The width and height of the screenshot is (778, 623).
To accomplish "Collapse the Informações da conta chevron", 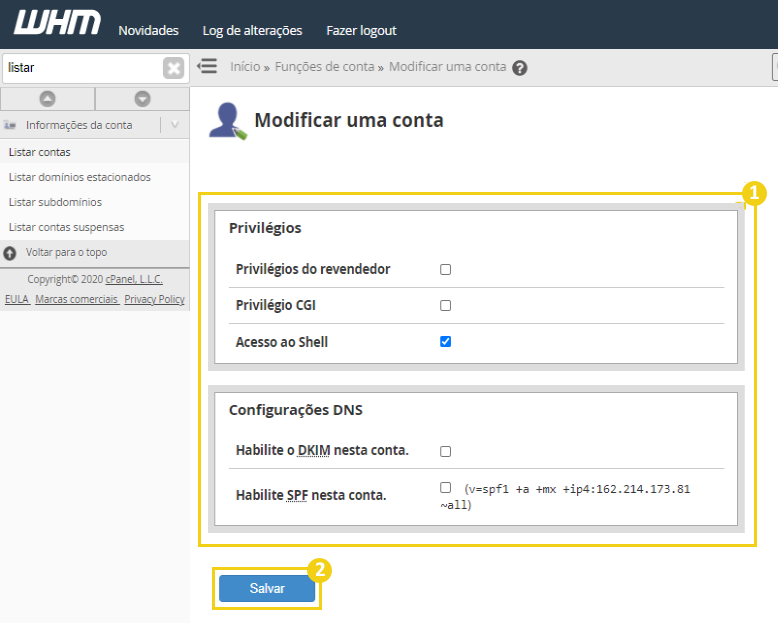I will pyautogui.click(x=175, y=125).
